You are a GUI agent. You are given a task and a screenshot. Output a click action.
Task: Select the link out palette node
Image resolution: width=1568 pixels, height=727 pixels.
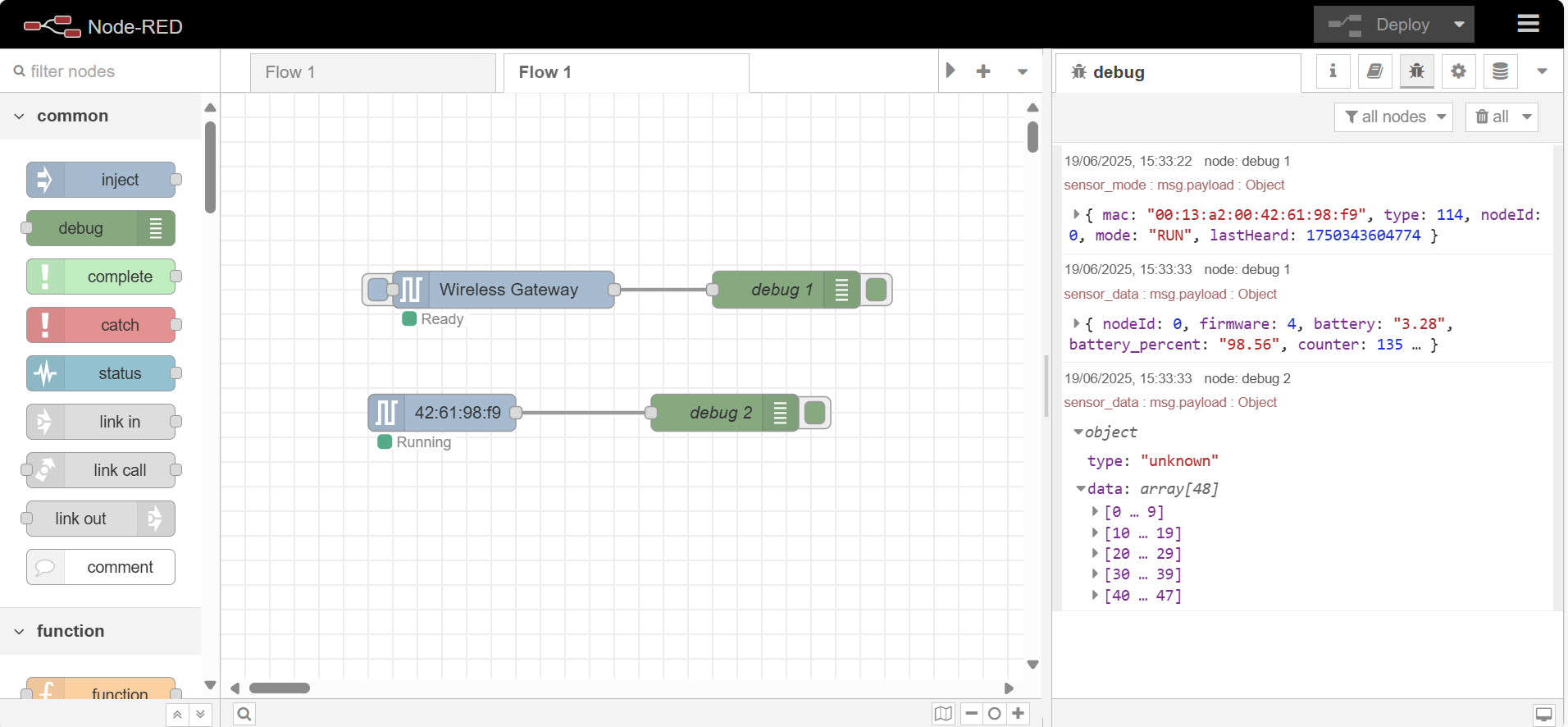tap(101, 519)
